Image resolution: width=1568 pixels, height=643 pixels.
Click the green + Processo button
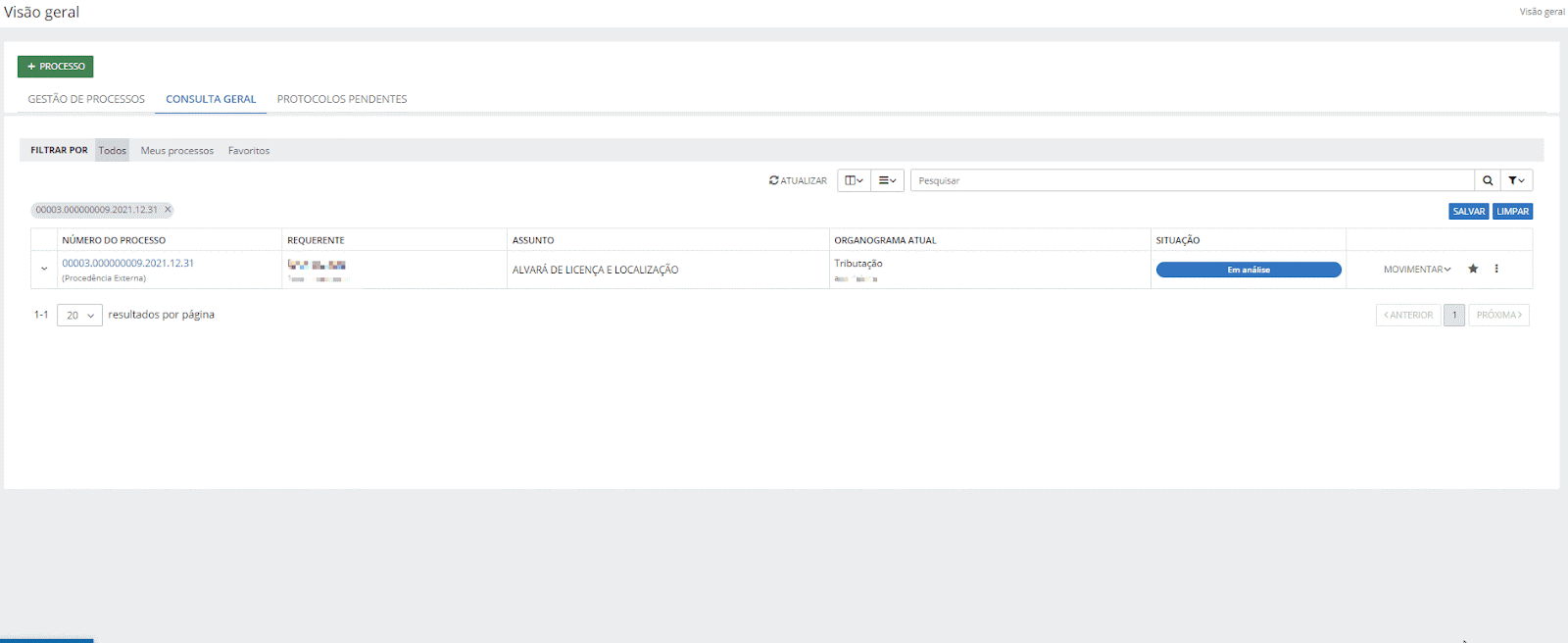56,67
